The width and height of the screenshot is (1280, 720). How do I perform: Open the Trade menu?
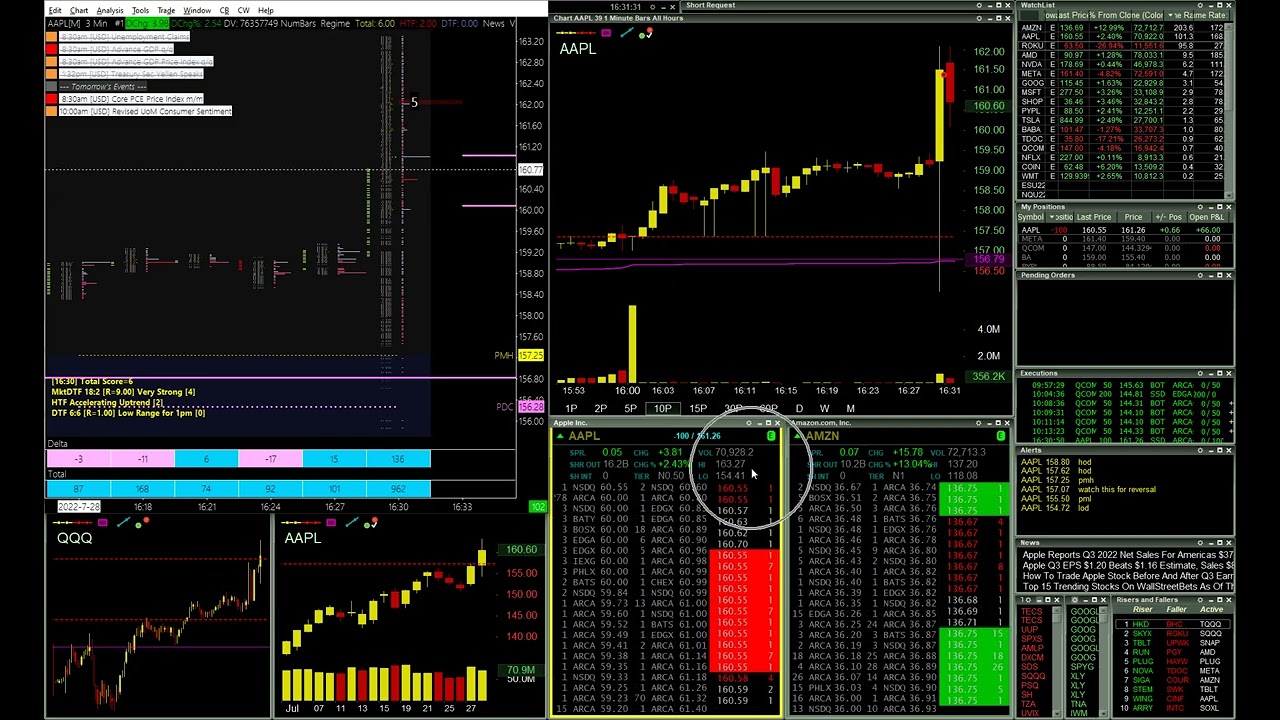(x=166, y=11)
